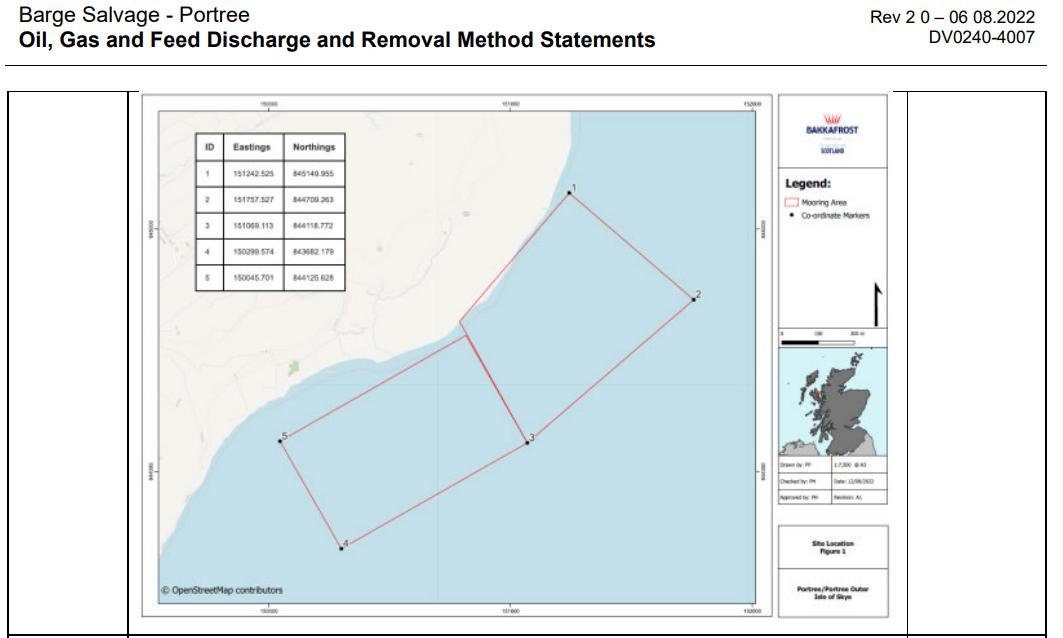Screen dimensions: 1063x638
Task: Select coordinate marker 1 on the map
Action: pos(569,193)
